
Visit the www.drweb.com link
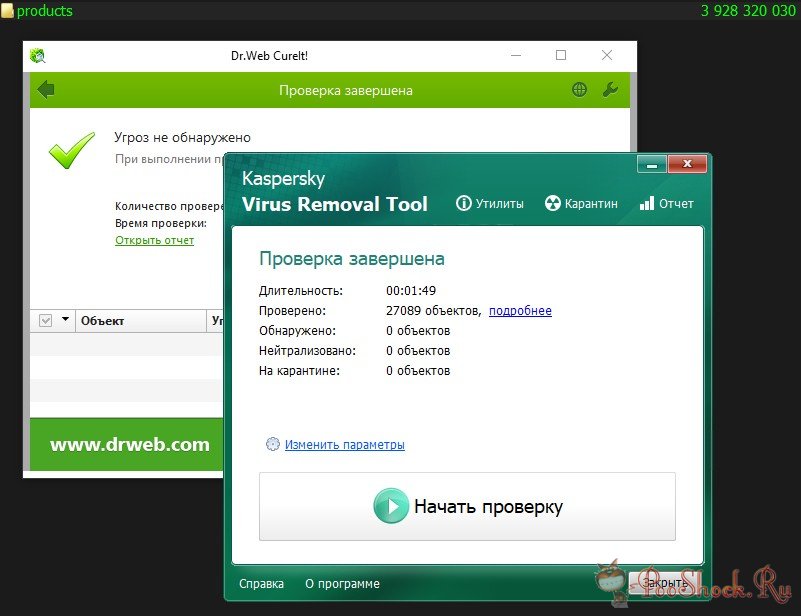click(130, 445)
